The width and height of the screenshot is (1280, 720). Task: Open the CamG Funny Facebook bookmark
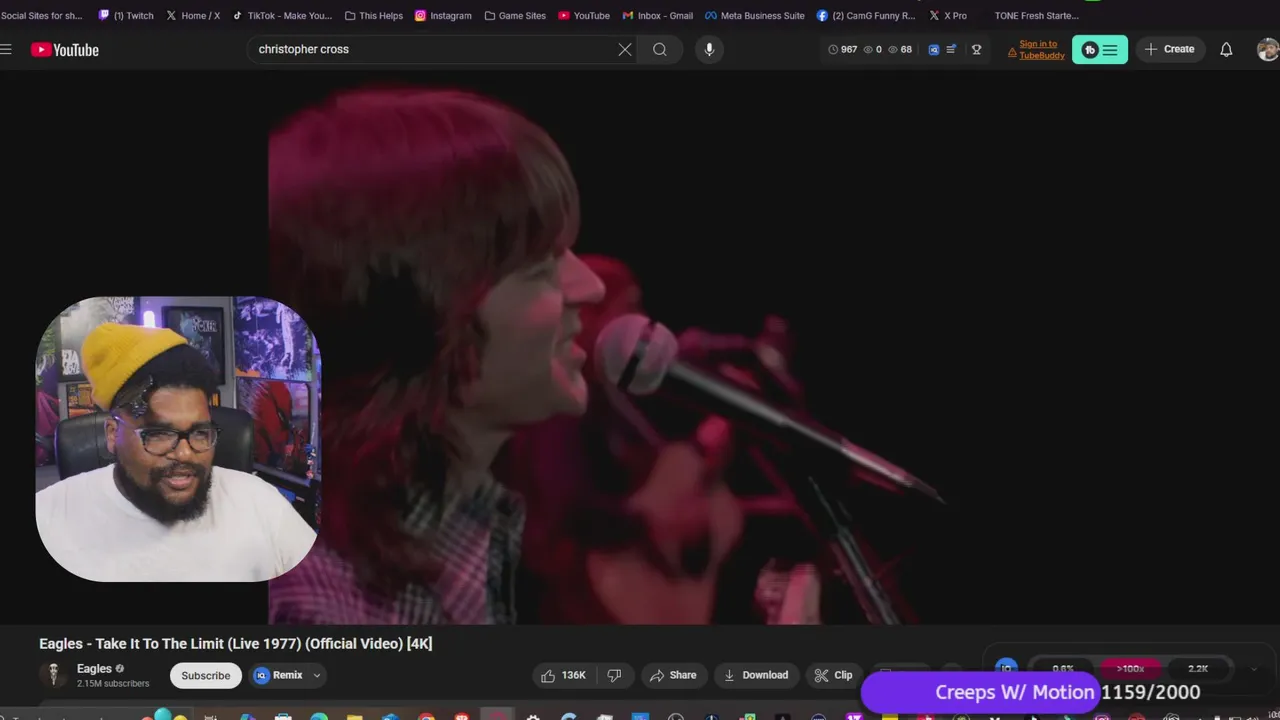tap(866, 16)
